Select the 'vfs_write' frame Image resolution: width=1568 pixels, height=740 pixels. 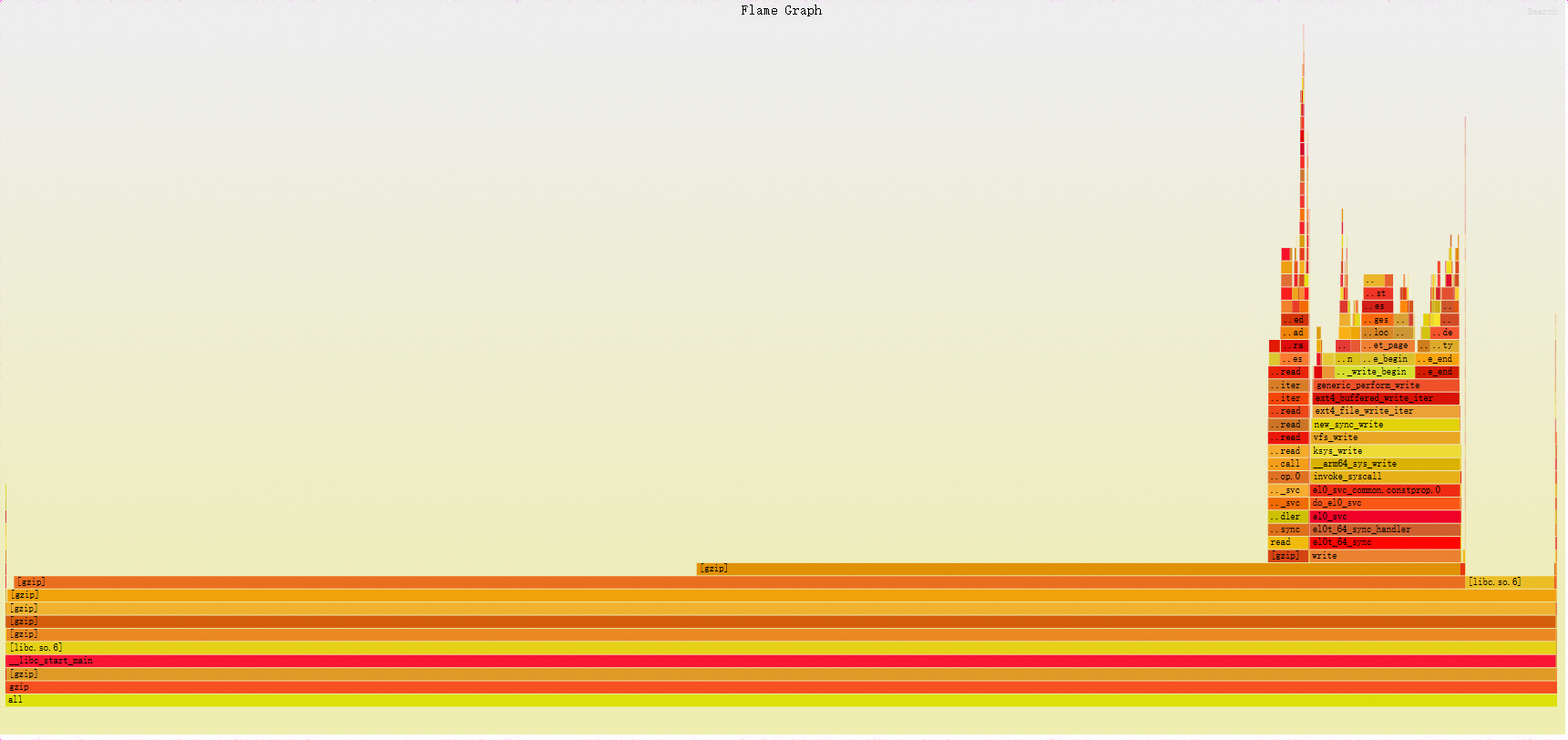pos(1385,437)
